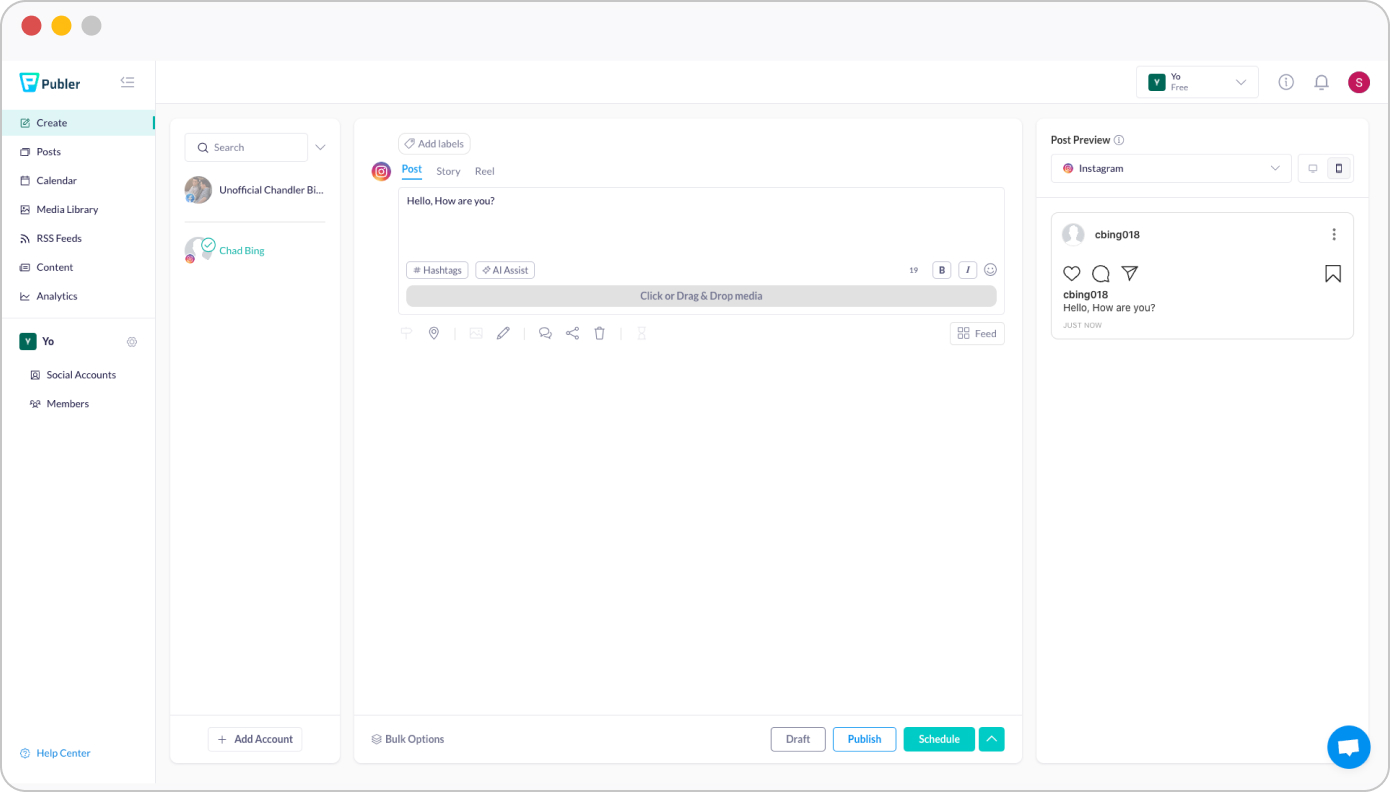Collapse the sidebar using the menu icon
The image size is (1390, 792).
pyautogui.click(x=127, y=83)
